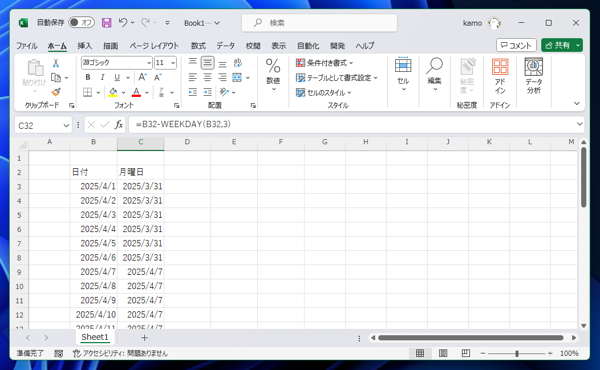
Task: Expand the Name Box dropdown
Action: click(x=66, y=126)
